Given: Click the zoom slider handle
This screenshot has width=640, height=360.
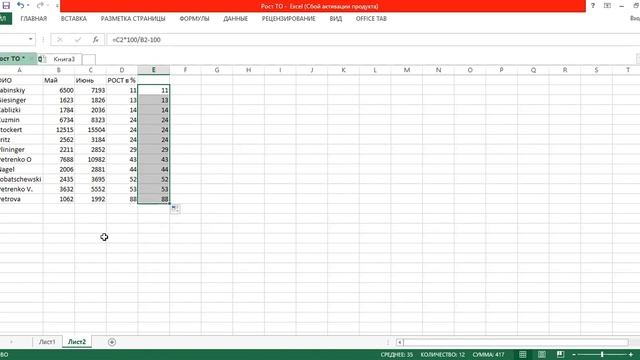Looking at the screenshot, I should [x=602, y=355].
